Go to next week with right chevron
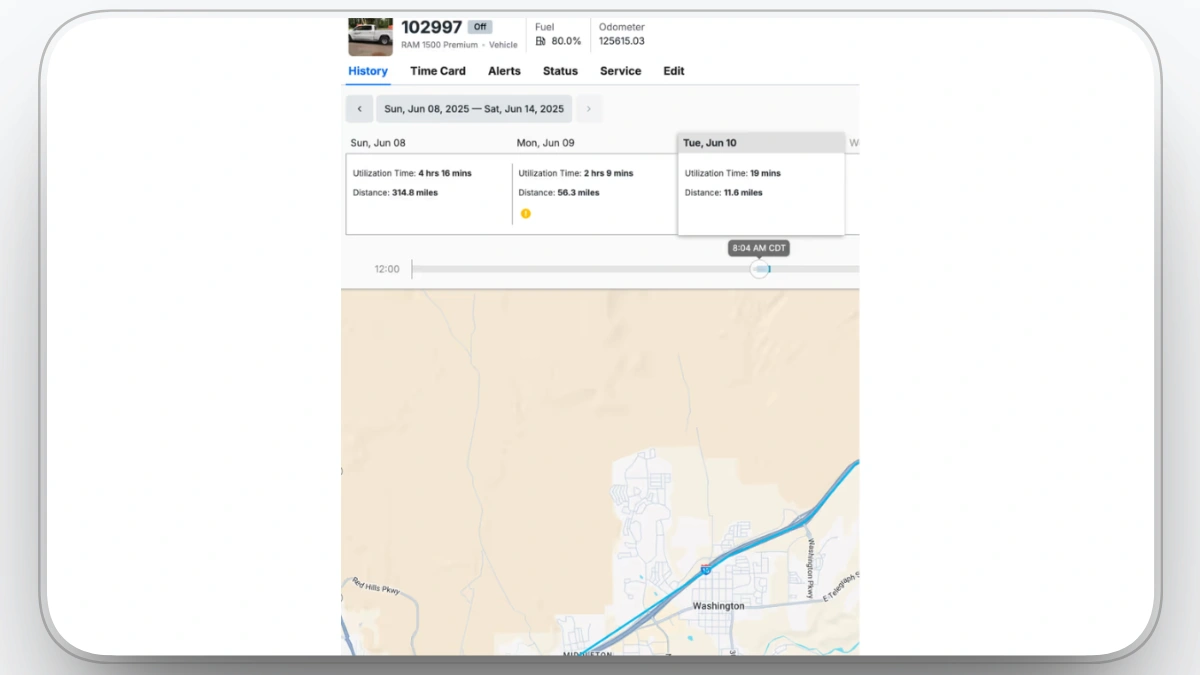Image resolution: width=1200 pixels, height=675 pixels. pos(589,109)
